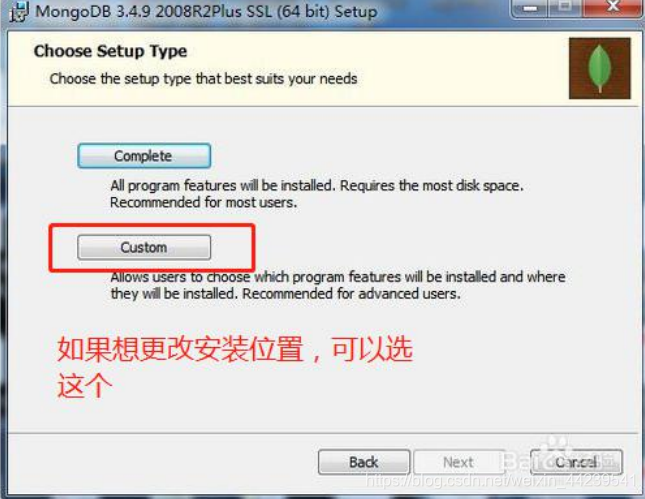This screenshot has width=645, height=499.
Task: Minimize the MongoDB Setup window
Action: click(x=529, y=7)
